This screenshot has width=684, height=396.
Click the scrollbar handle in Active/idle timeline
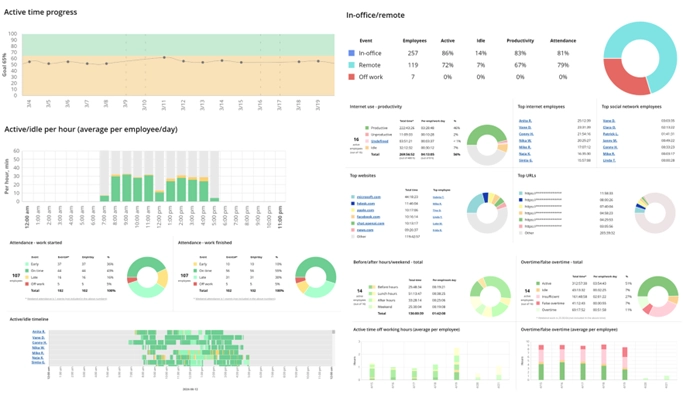click(x=334, y=332)
